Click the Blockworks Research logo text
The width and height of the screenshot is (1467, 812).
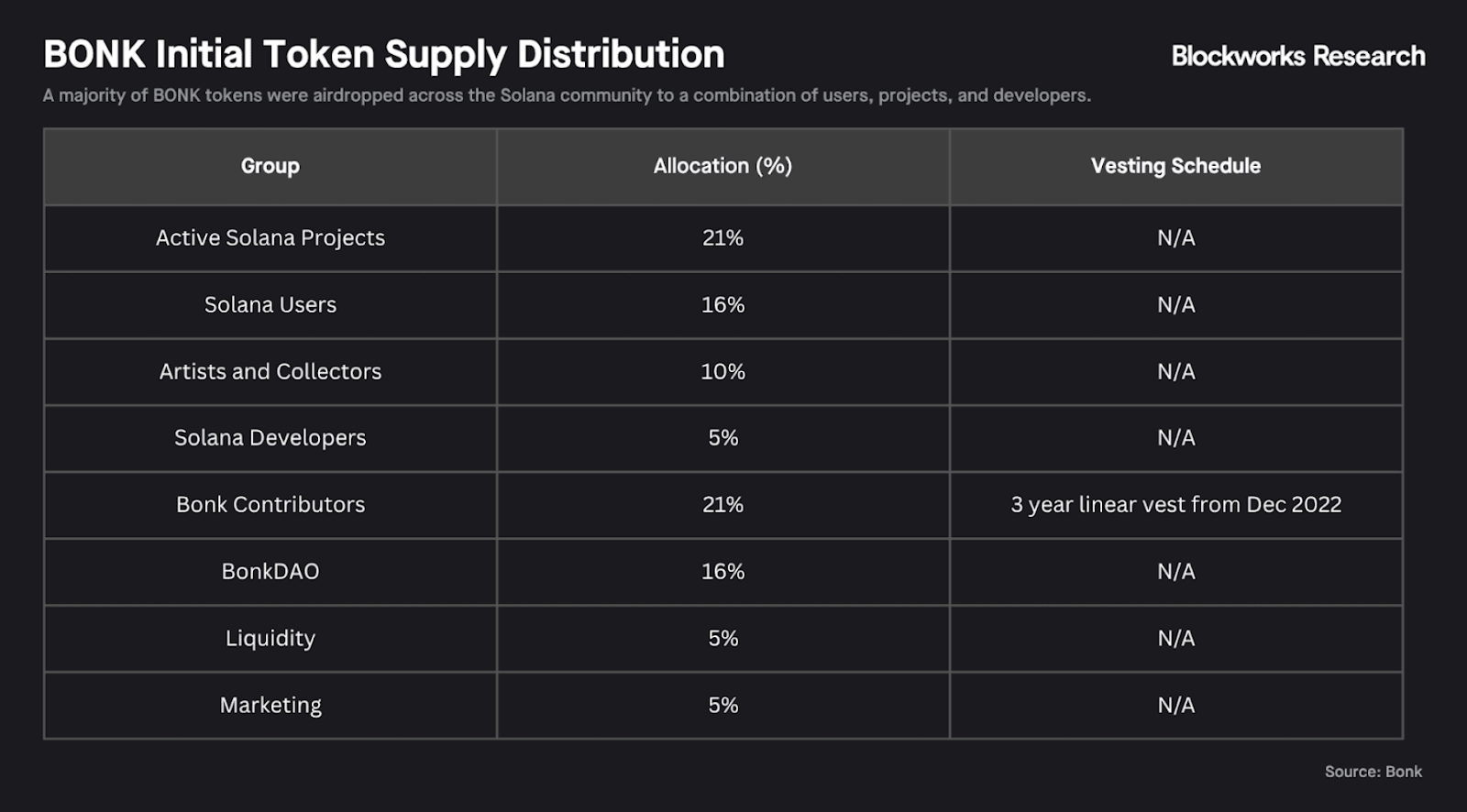pos(1298,56)
